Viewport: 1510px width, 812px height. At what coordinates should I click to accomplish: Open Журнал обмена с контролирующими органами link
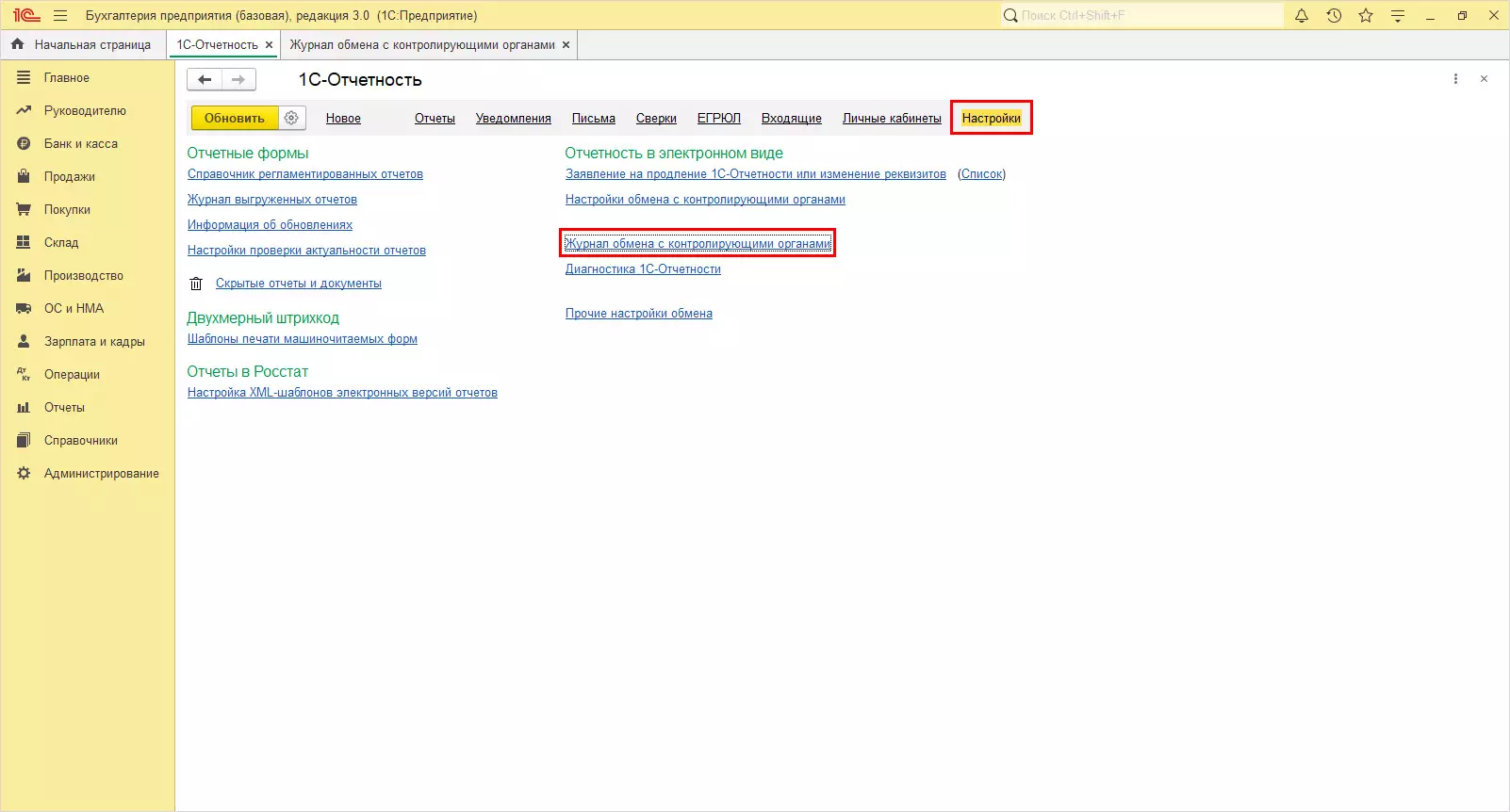click(698, 244)
